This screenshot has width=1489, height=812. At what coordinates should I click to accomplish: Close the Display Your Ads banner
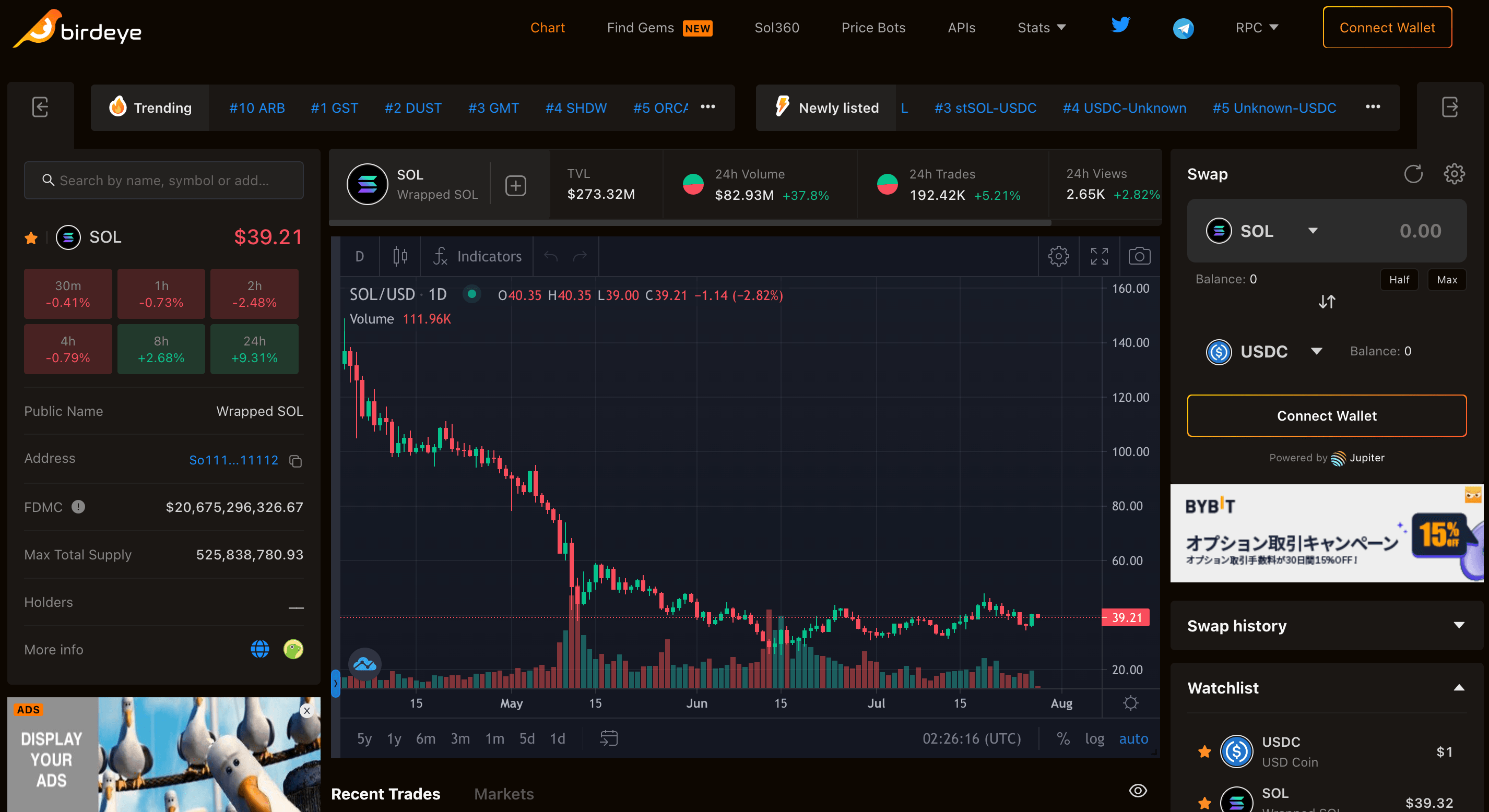coord(307,711)
